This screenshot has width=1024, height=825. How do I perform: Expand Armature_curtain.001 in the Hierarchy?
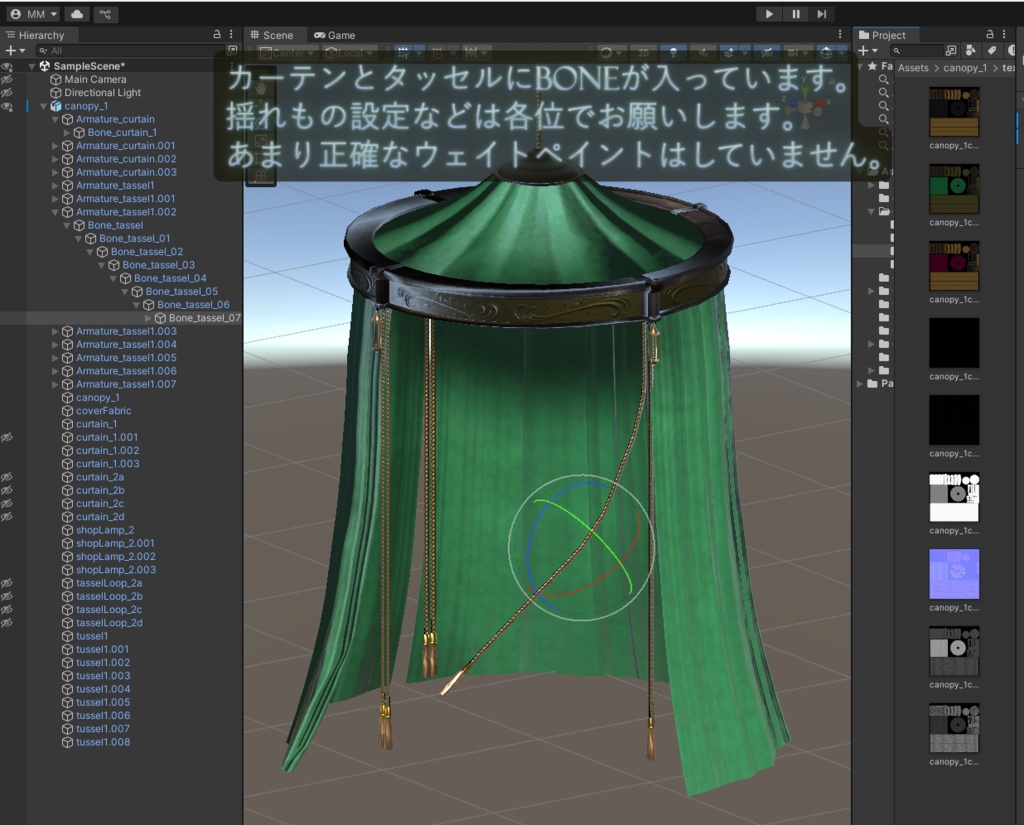(x=55, y=144)
